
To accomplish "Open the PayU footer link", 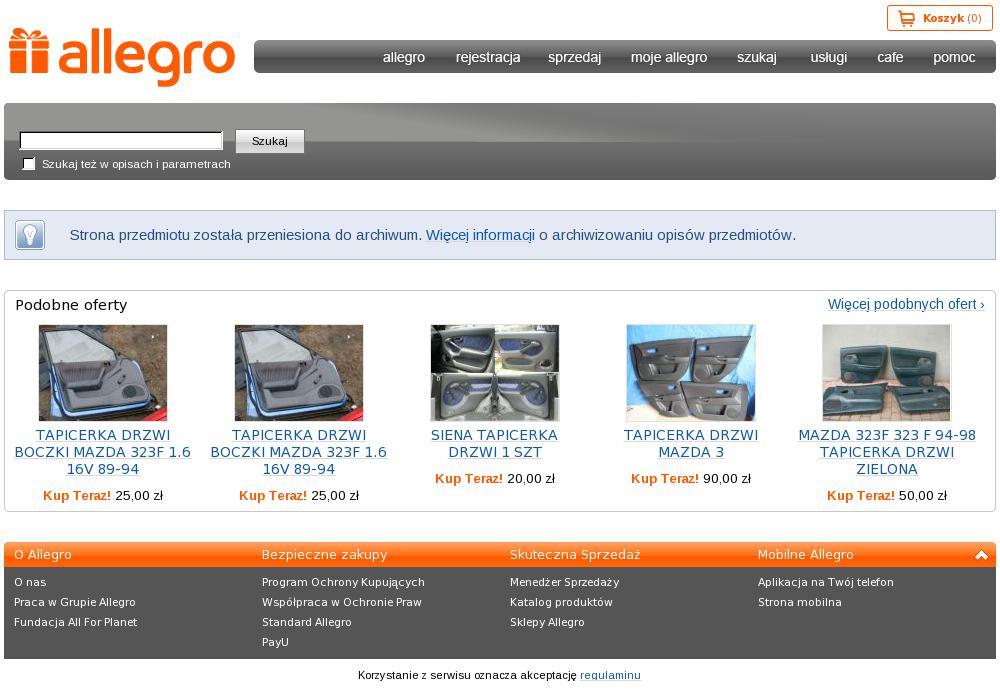I will point(275,642).
